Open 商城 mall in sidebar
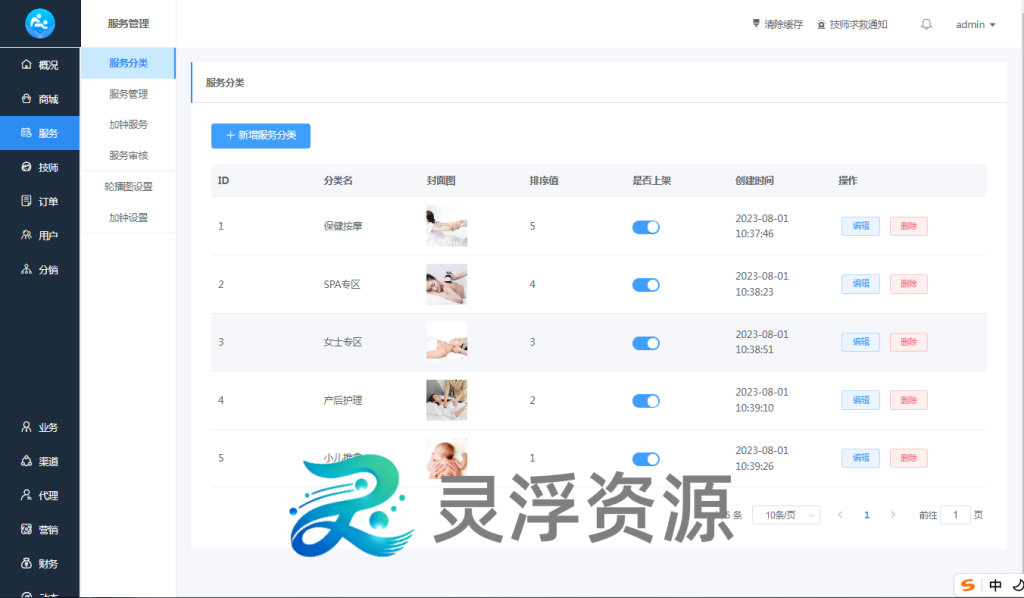This screenshot has width=1024, height=598. tap(40, 99)
